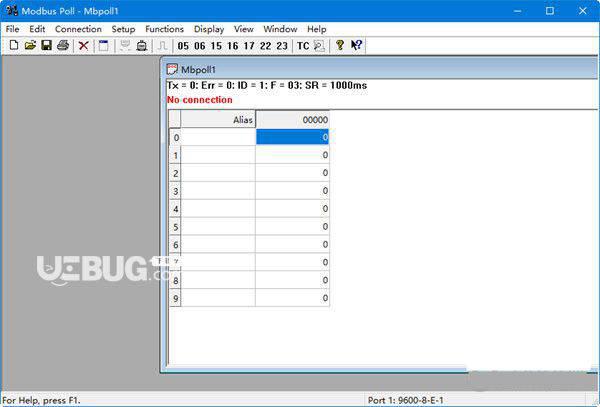Select function 22 in the toolbar

pyautogui.click(x=266, y=46)
